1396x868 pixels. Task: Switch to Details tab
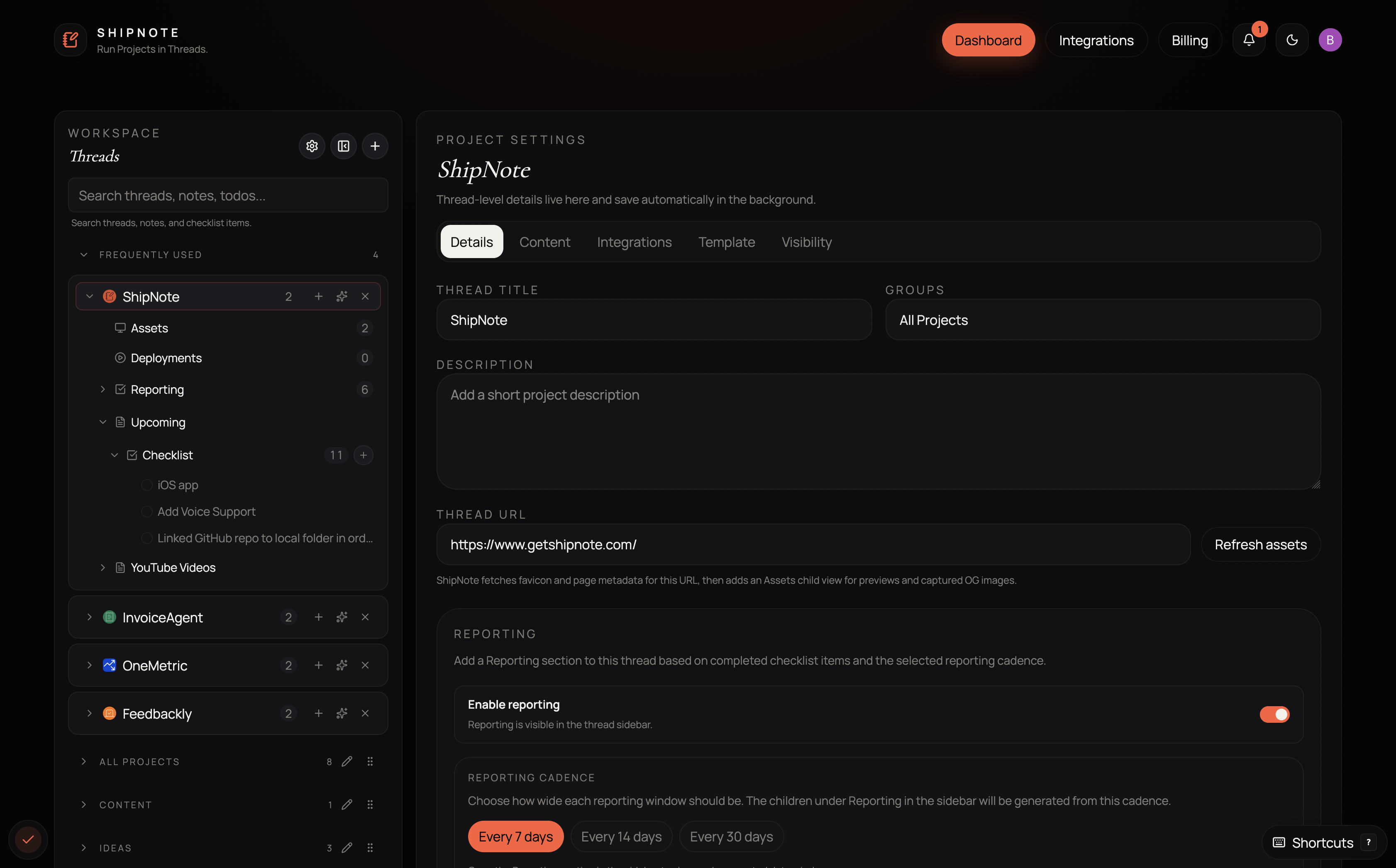(471, 241)
